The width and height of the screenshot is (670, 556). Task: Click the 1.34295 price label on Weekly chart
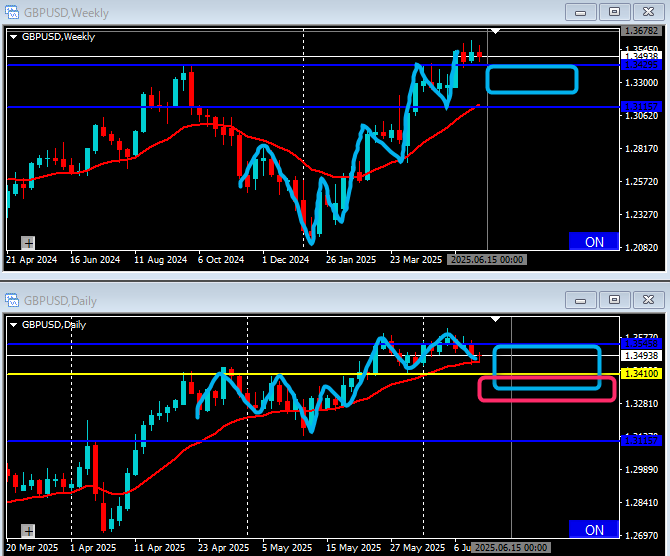pyautogui.click(x=641, y=65)
